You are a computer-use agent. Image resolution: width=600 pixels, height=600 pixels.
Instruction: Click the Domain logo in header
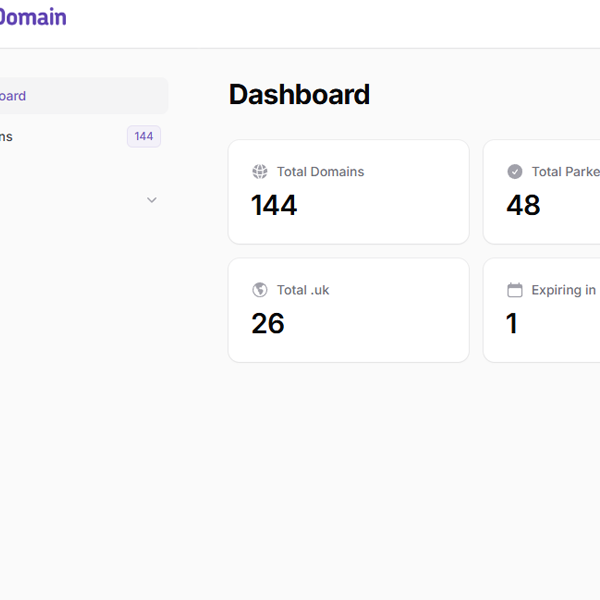(33, 17)
